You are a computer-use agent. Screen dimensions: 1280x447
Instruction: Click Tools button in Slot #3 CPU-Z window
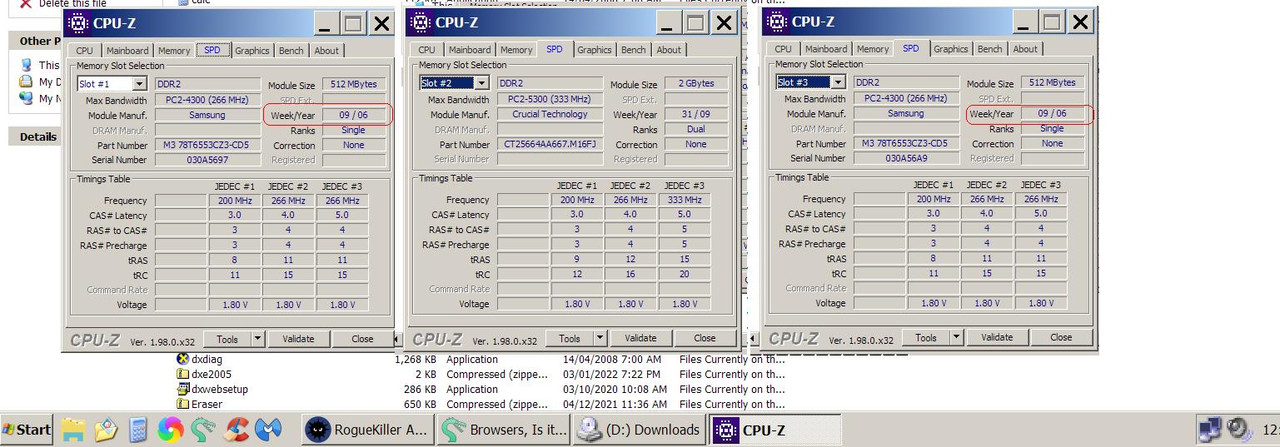(927, 337)
